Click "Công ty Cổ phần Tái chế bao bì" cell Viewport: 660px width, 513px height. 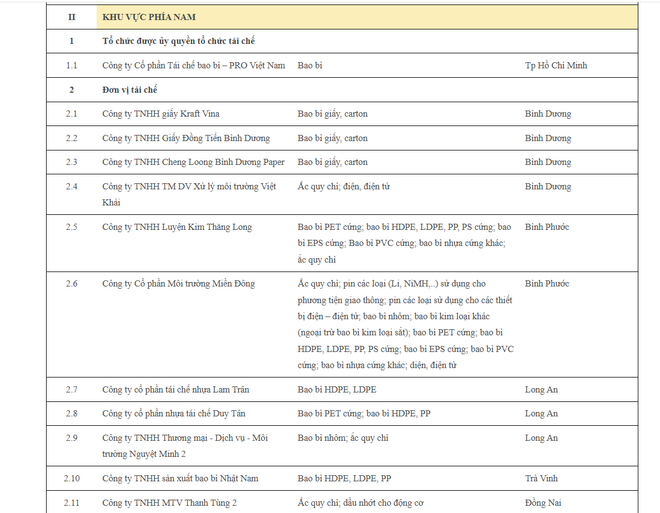click(x=193, y=65)
